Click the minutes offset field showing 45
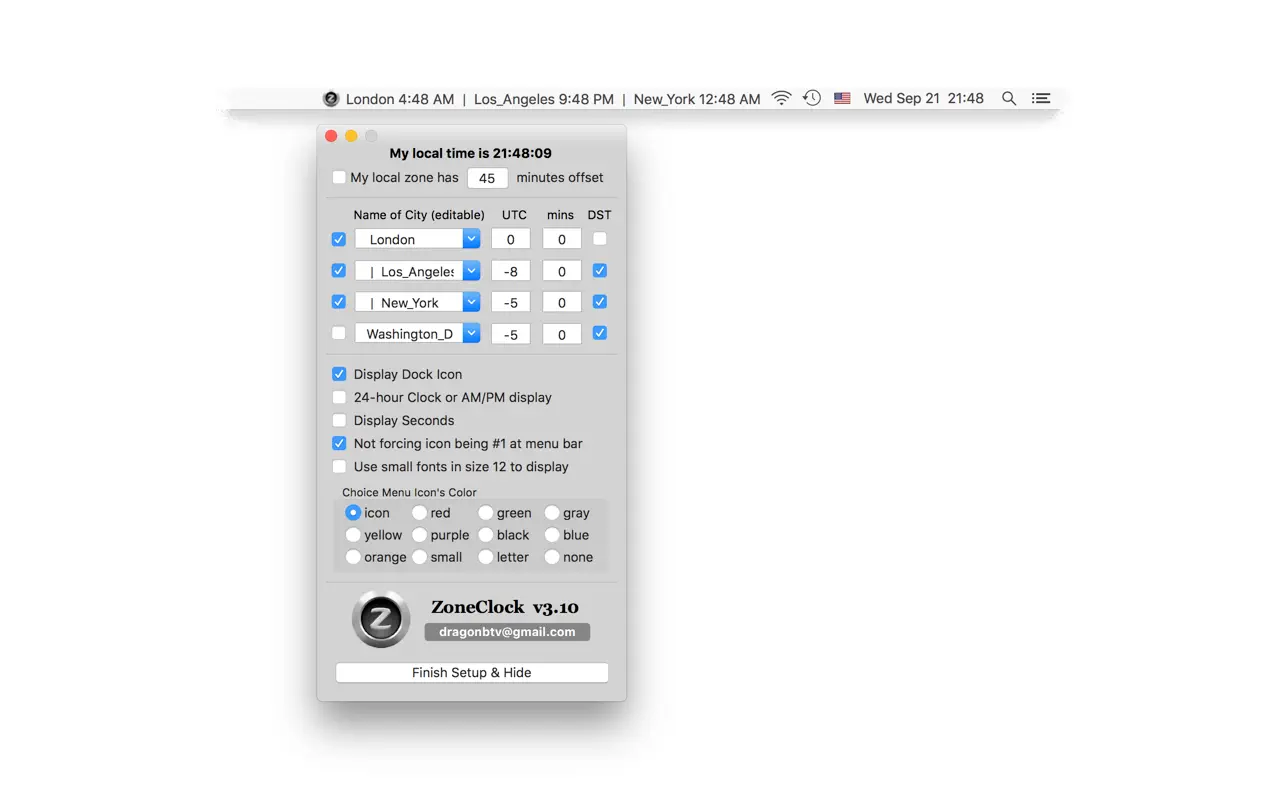 487,178
